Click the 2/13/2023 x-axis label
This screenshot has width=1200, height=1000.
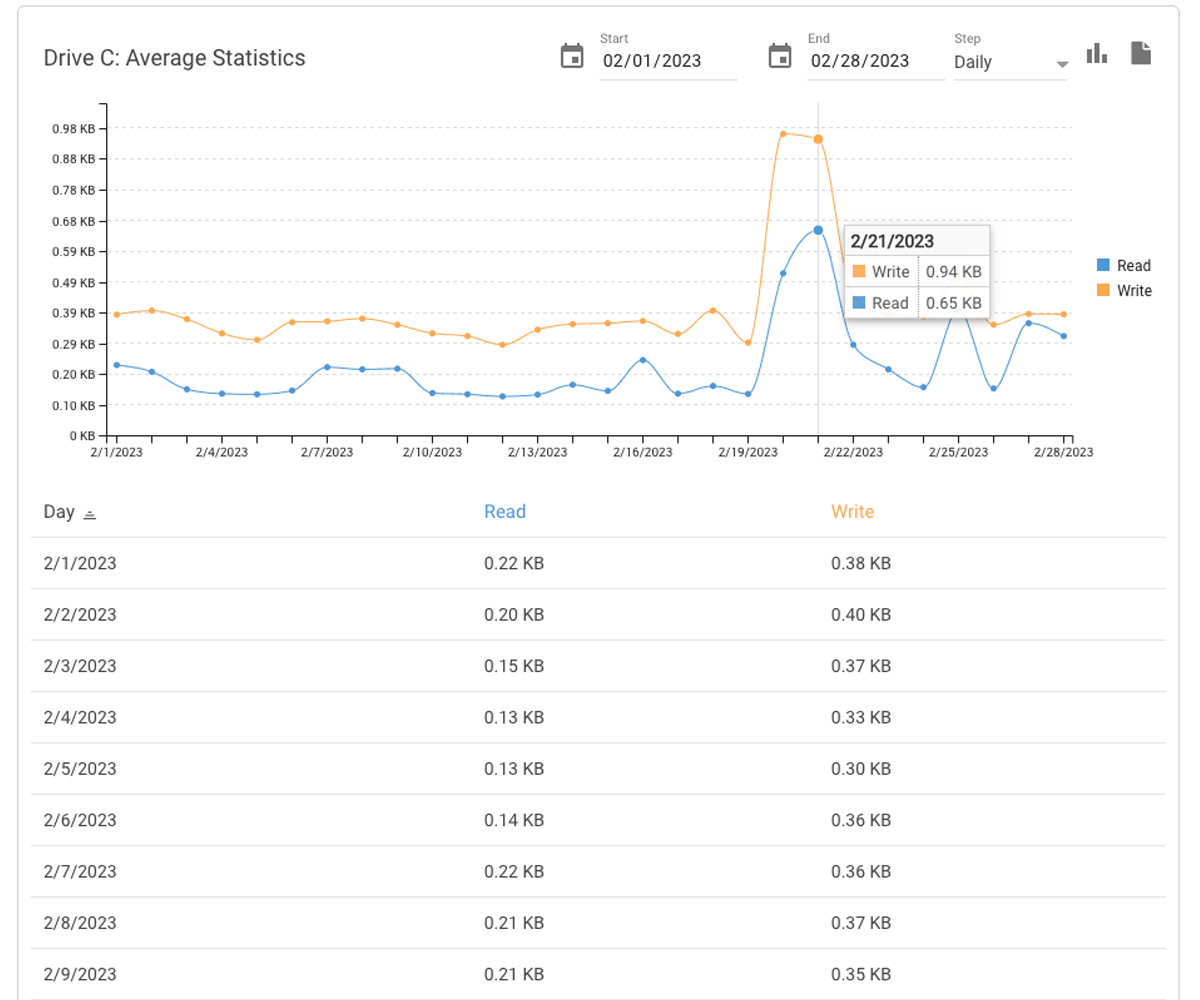coord(537,452)
